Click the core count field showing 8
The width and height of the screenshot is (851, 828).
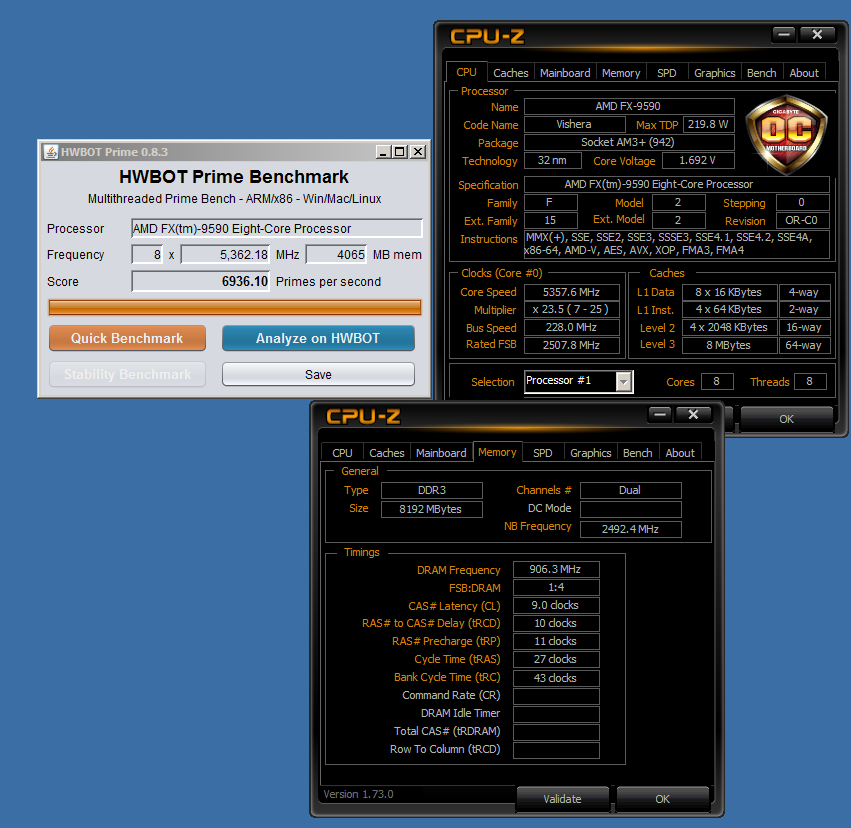pos(147,254)
